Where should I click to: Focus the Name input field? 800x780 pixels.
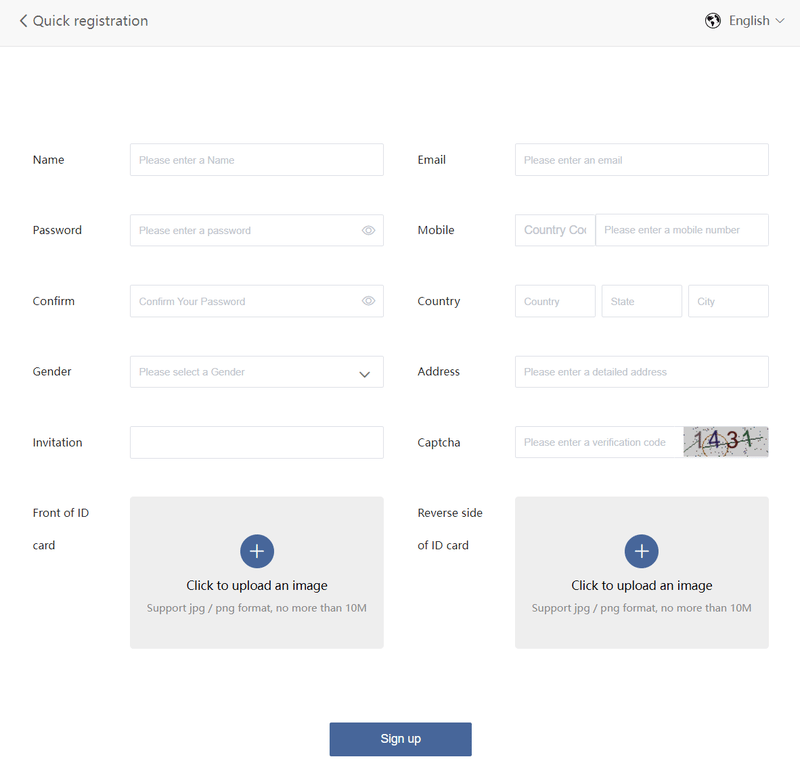click(256, 160)
